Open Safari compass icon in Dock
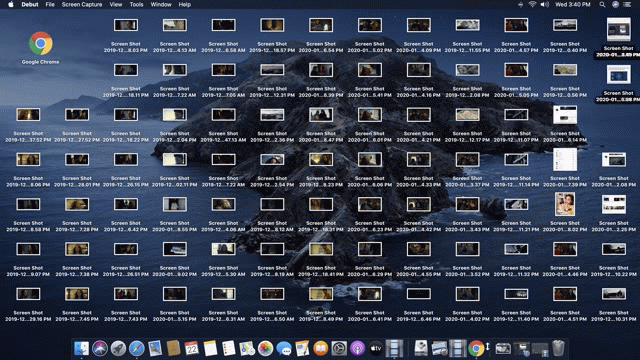This screenshot has height=360, width=640. click(137, 349)
